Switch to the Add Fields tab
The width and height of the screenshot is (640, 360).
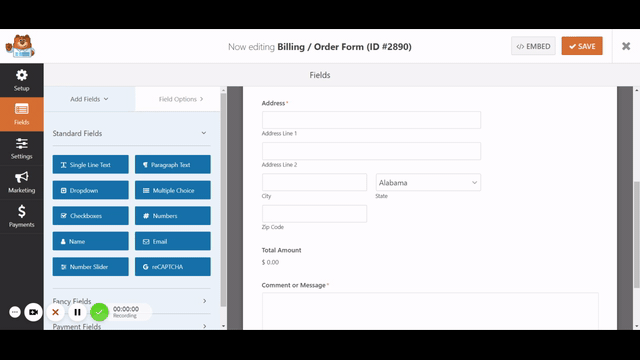[89, 99]
